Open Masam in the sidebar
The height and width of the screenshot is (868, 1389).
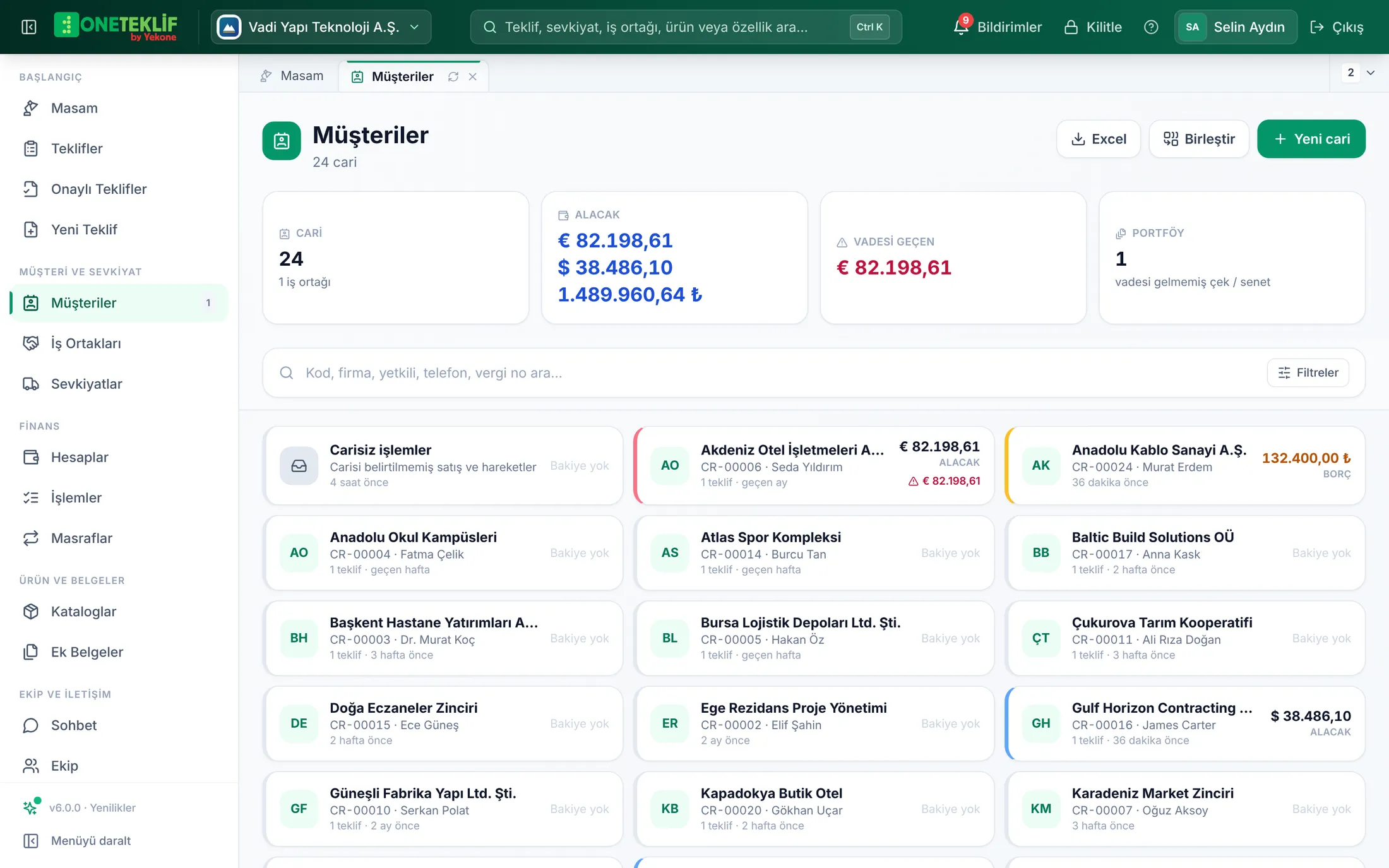pyautogui.click(x=119, y=108)
